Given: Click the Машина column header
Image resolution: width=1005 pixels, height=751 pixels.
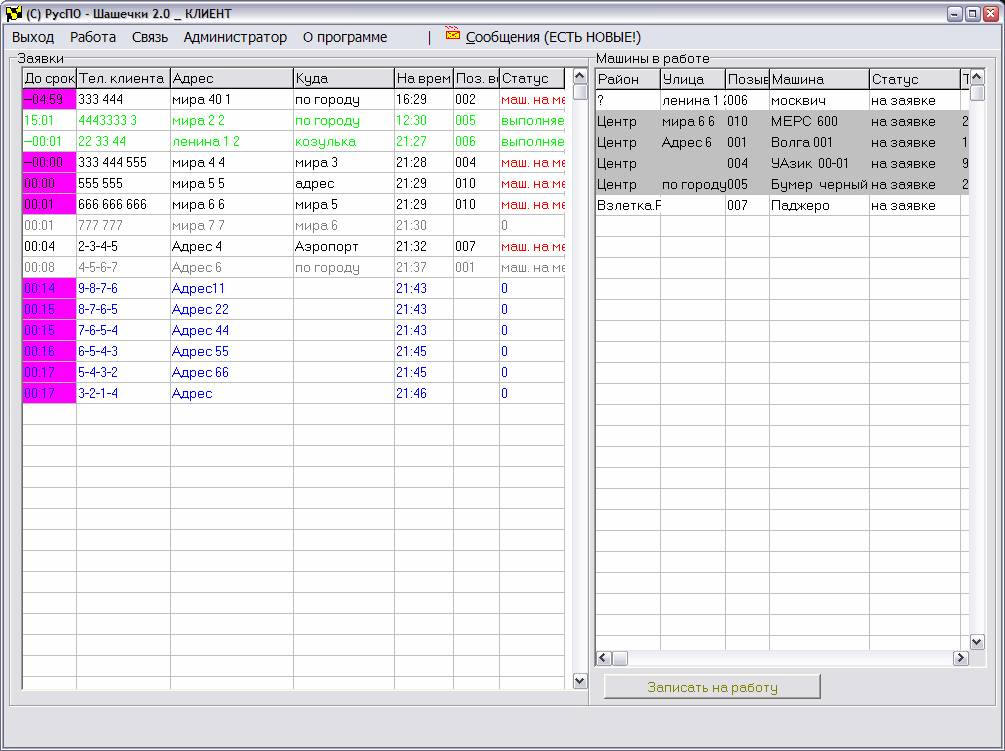Looking at the screenshot, I should [818, 79].
